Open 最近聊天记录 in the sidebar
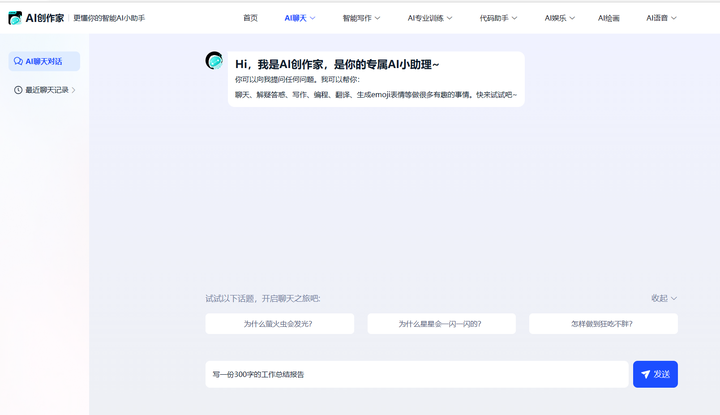 click(44, 90)
